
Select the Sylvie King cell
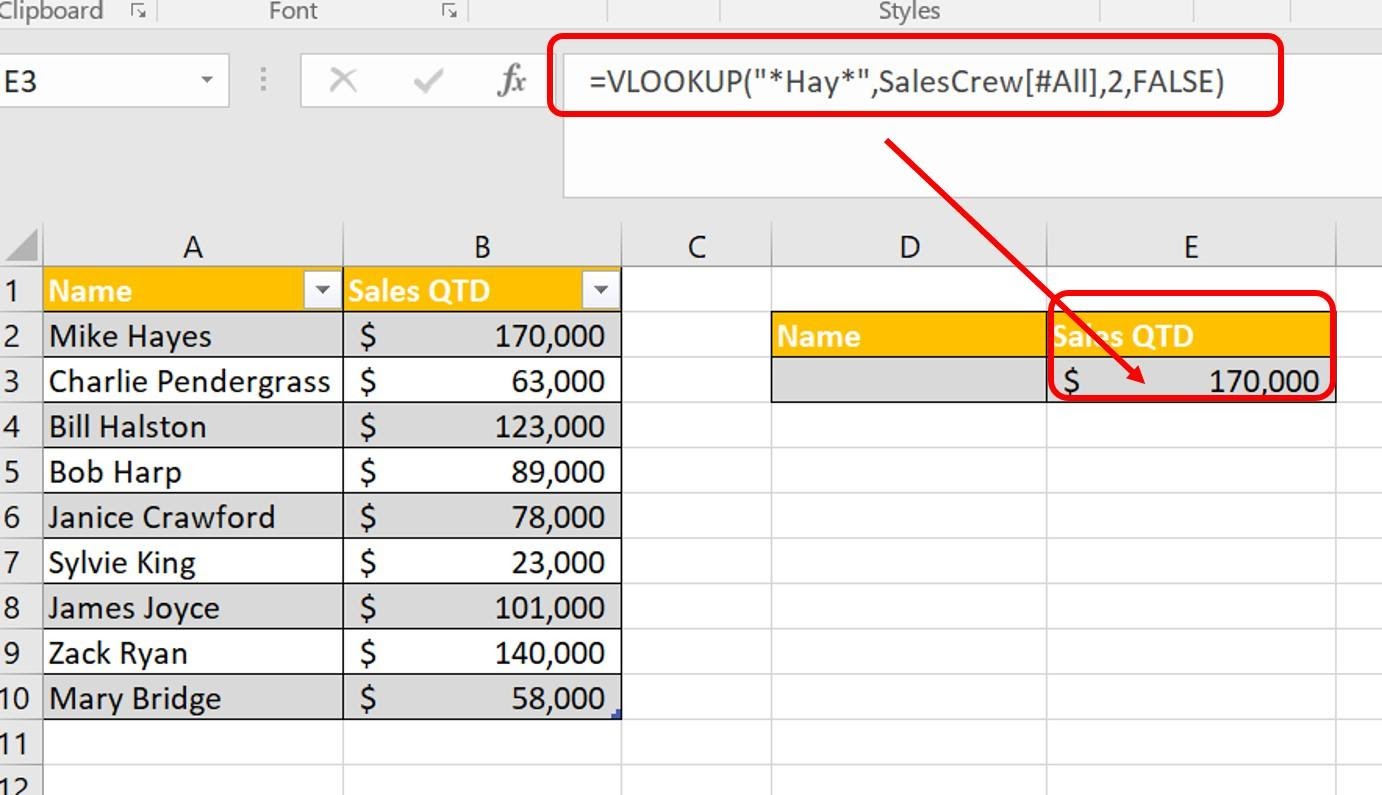(x=193, y=562)
